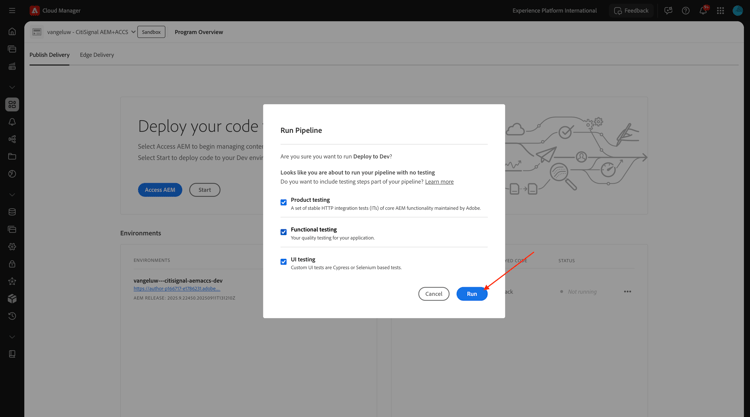Uncheck the Product testing checkbox
750x417 pixels.
click(x=284, y=202)
